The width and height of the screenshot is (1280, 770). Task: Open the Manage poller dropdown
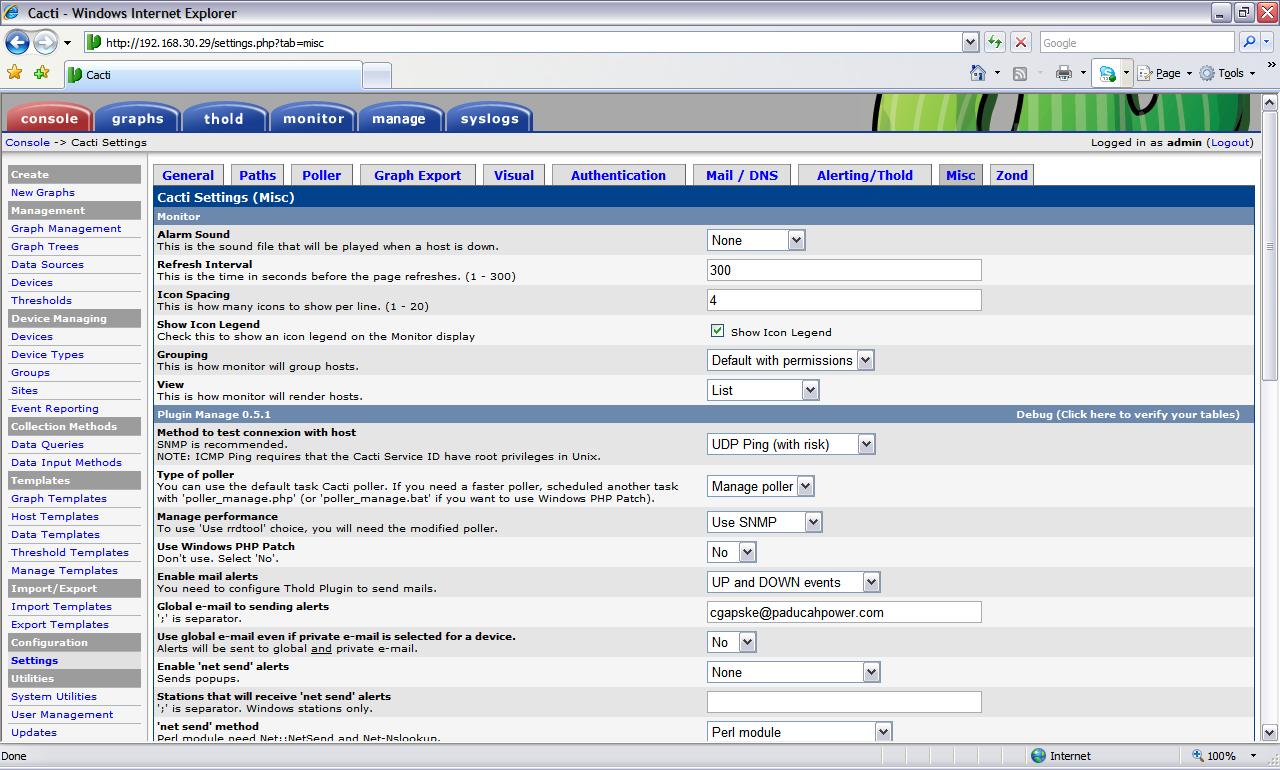pos(760,486)
